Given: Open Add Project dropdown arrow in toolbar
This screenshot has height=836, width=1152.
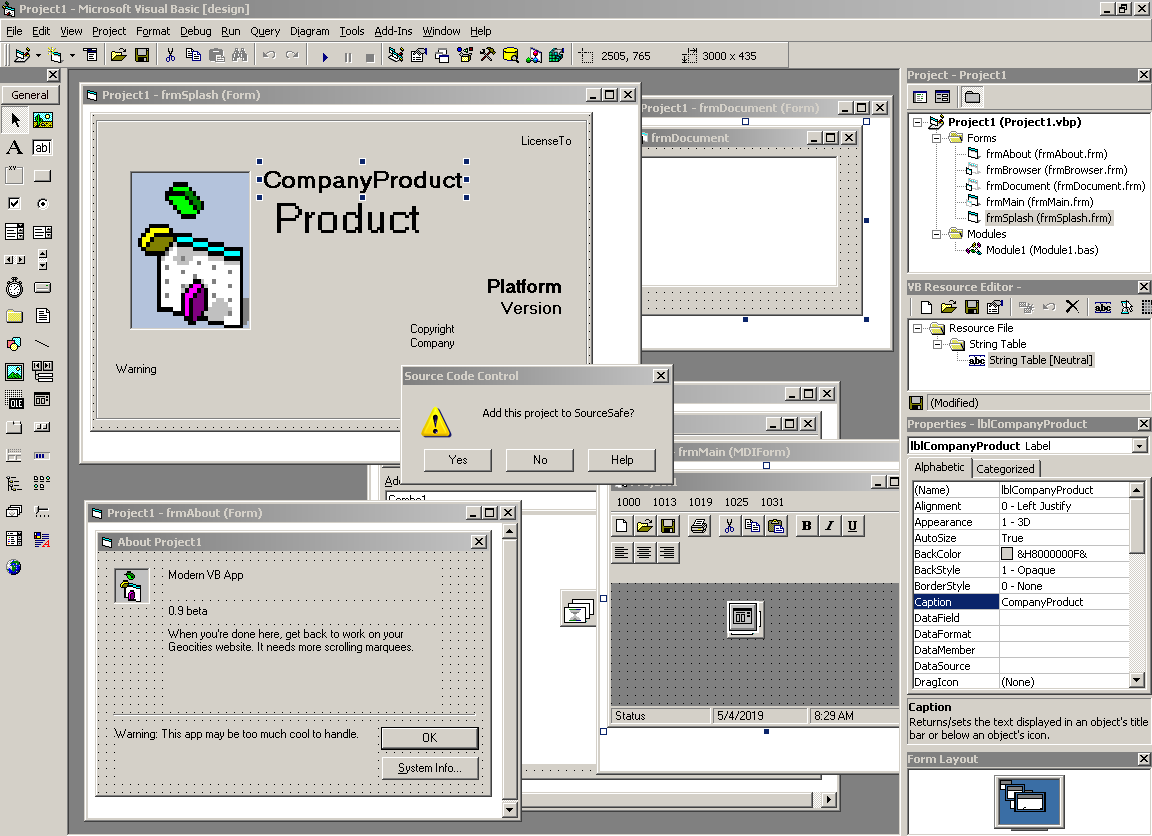Looking at the screenshot, I should click(38, 55).
